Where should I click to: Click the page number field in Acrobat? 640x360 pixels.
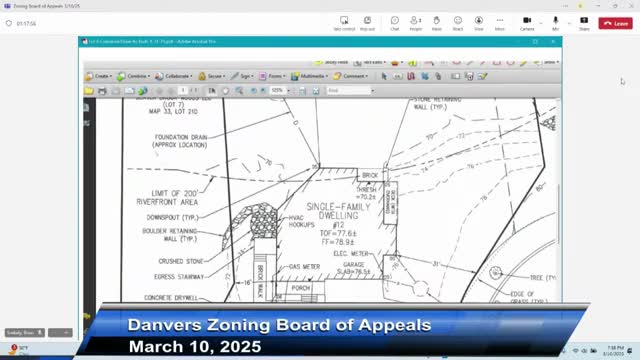tap(183, 90)
